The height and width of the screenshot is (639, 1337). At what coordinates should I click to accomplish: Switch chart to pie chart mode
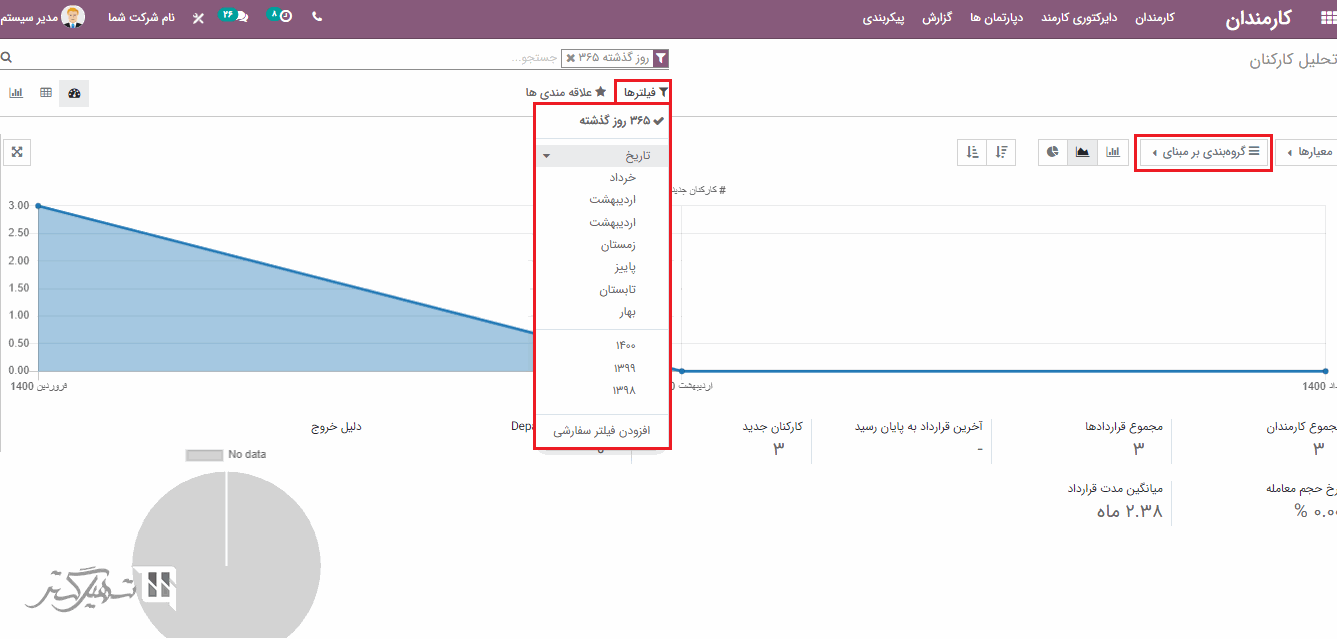pyautogui.click(x=1053, y=152)
